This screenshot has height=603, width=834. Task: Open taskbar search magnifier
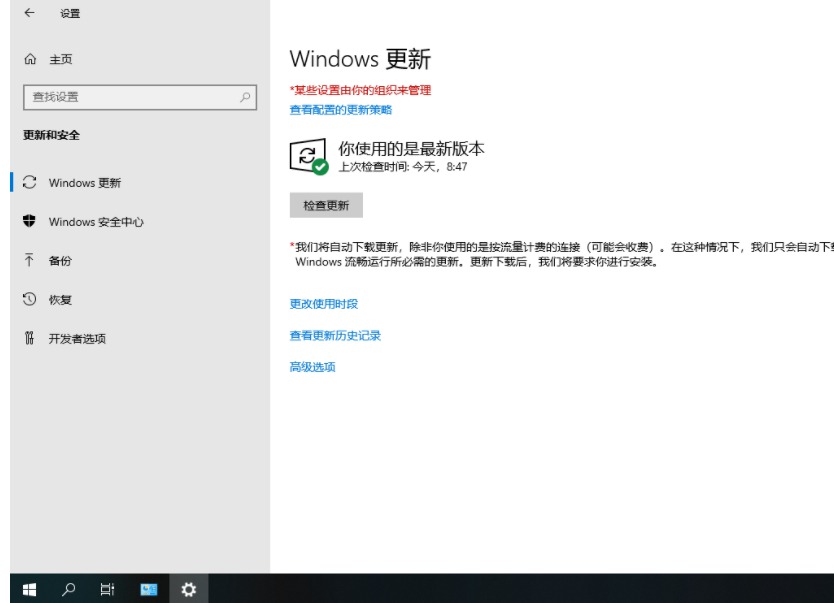click(68, 589)
